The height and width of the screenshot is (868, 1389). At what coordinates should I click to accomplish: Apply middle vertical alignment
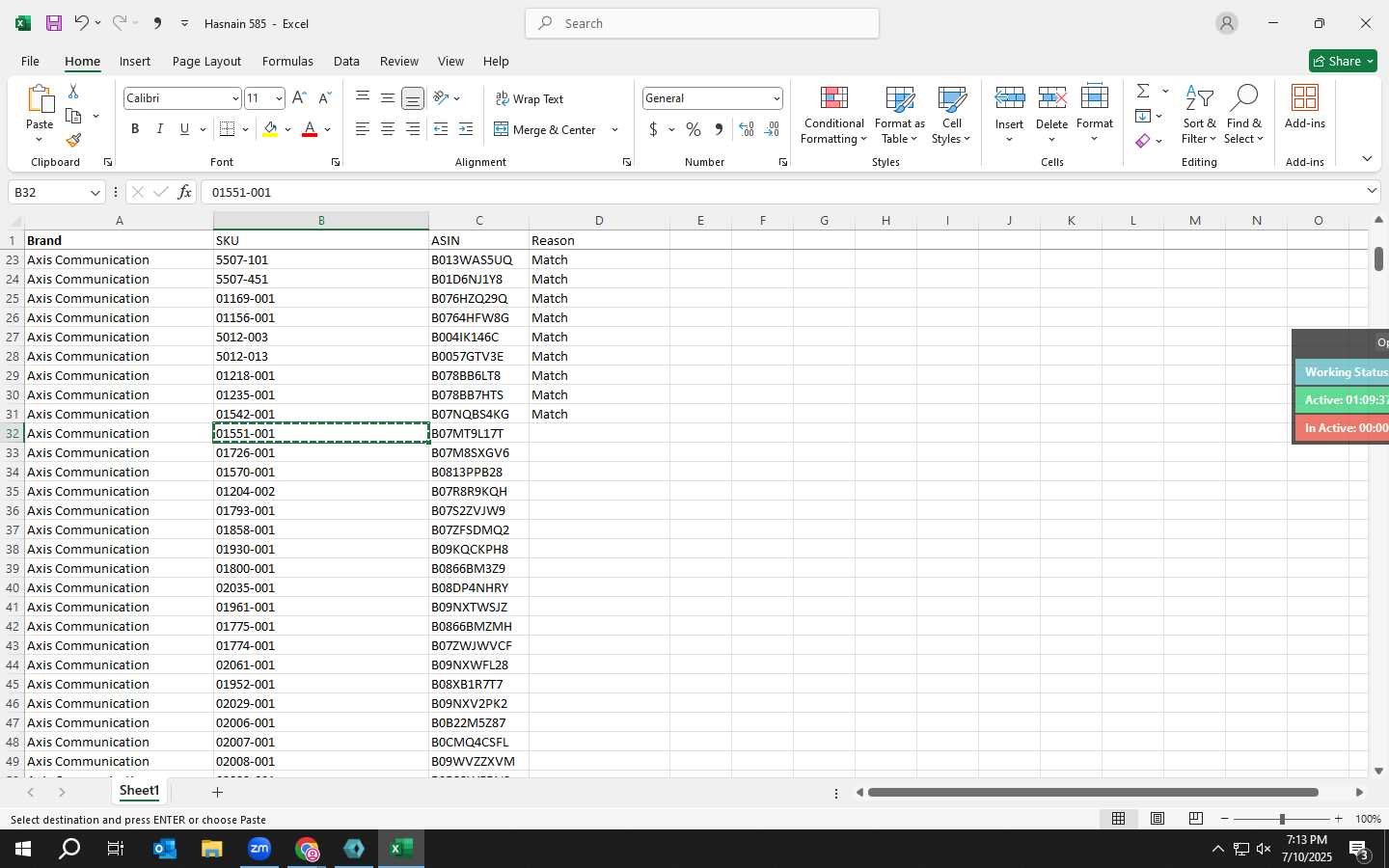388,97
